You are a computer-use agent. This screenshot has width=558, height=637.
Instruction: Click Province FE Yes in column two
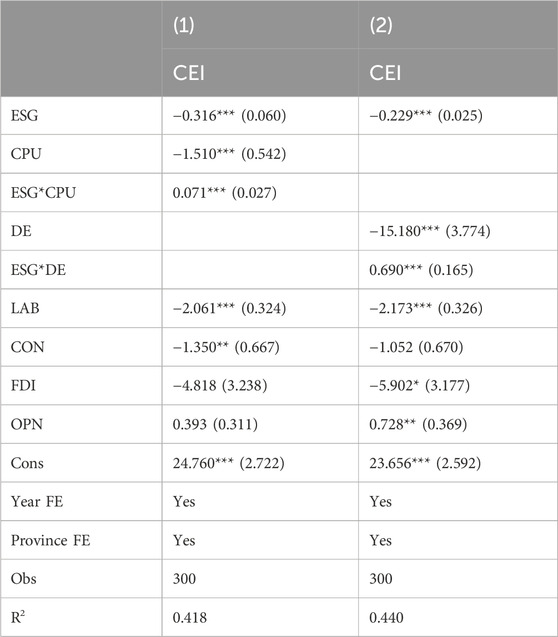coord(381,540)
